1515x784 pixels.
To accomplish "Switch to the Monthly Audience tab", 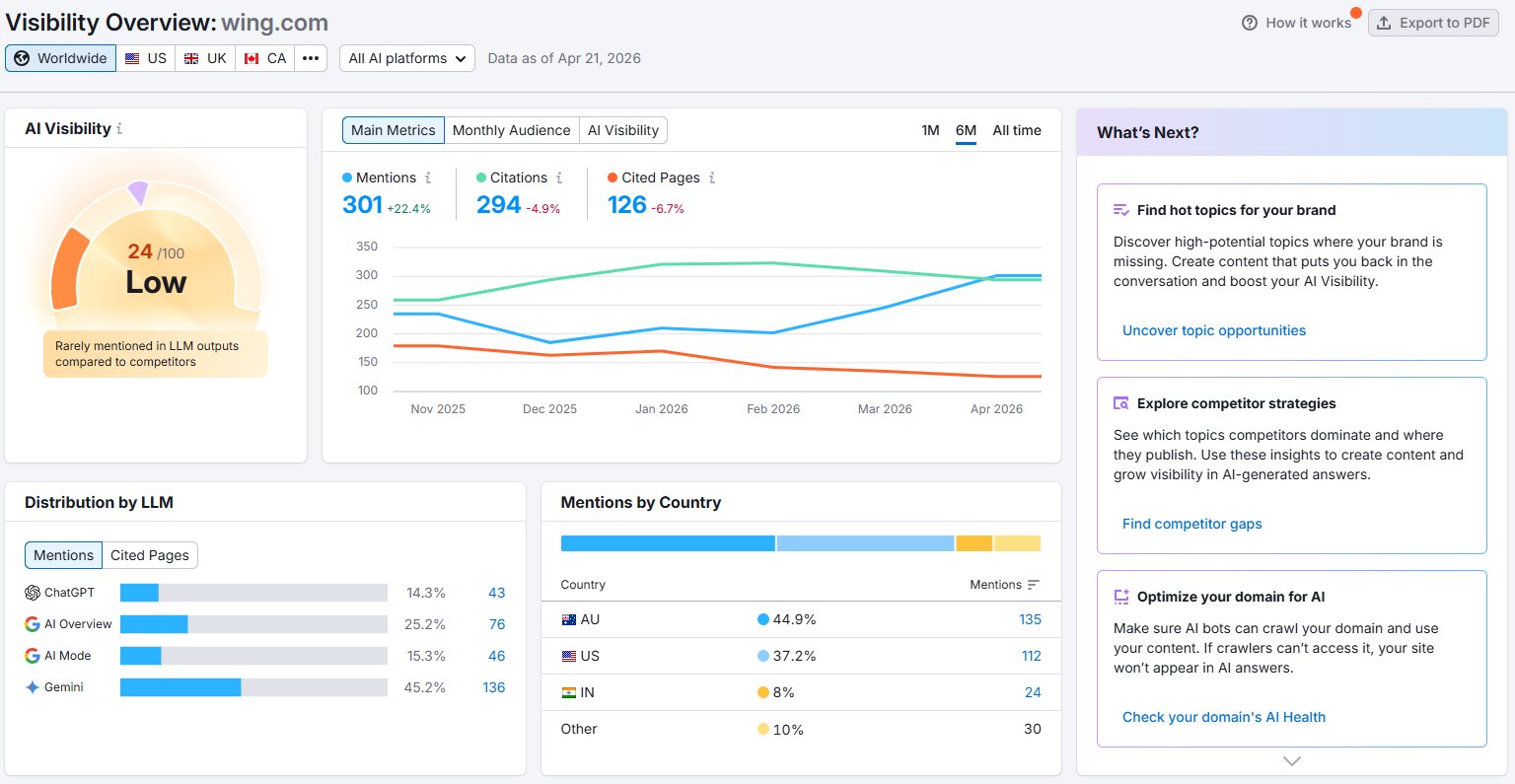I will click(x=512, y=130).
